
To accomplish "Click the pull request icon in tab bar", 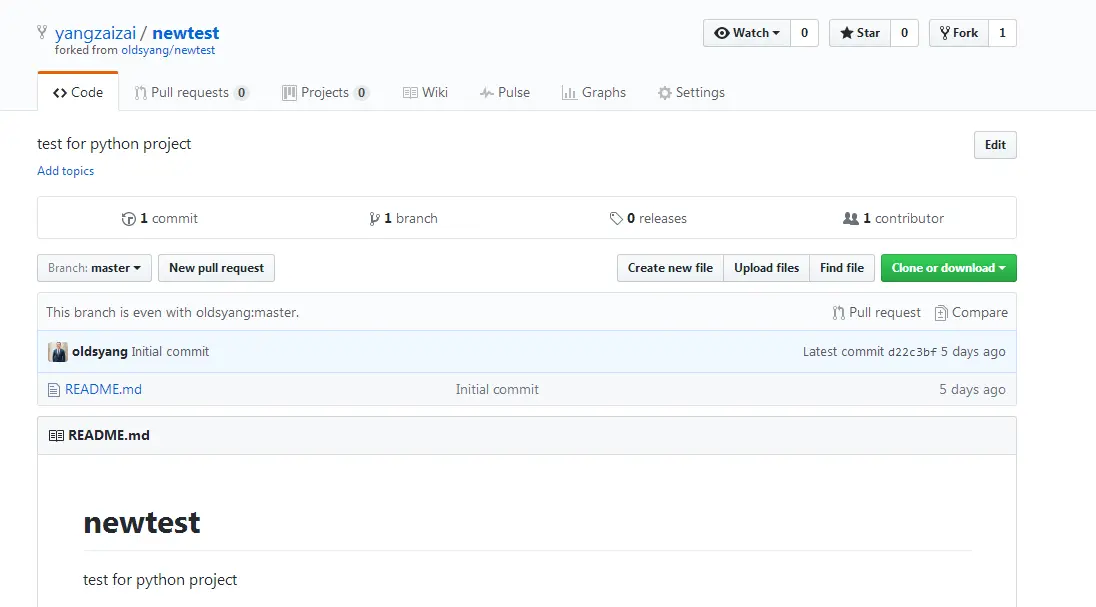I will (140, 92).
